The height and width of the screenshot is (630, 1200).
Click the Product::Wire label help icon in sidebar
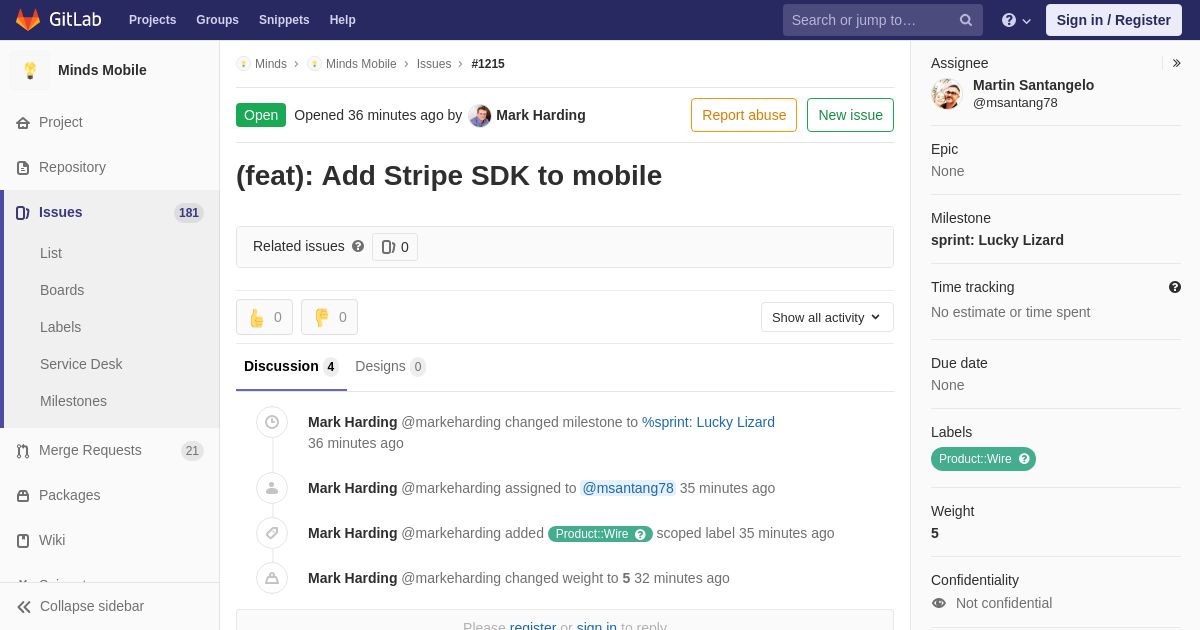[1024, 459]
